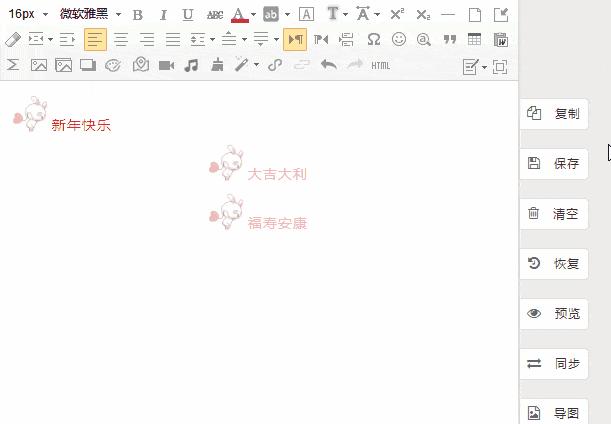Expand the line spacing dropdown arrow
This screenshot has width=611, height=424.
pos(212,39)
